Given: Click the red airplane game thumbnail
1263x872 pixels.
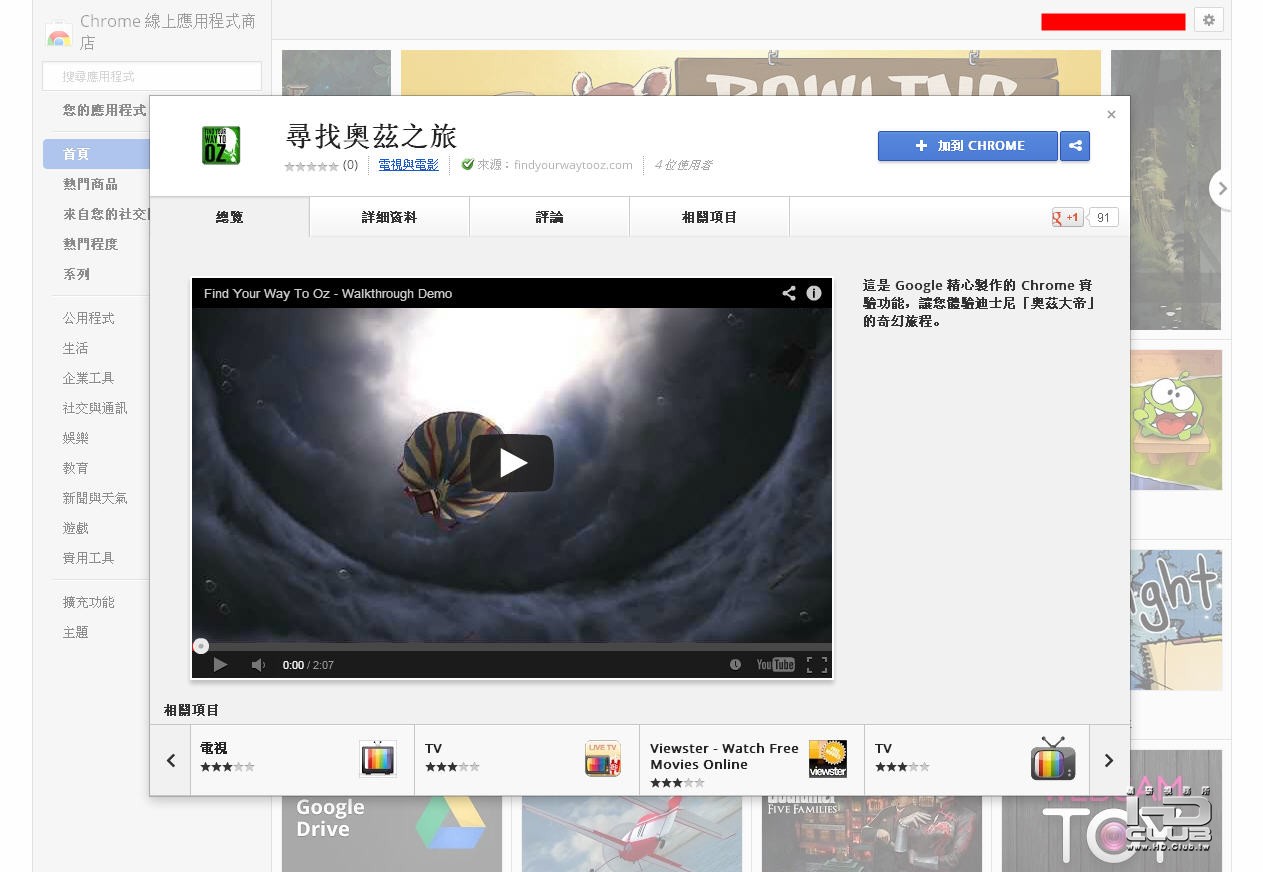Looking at the screenshot, I should [632, 834].
